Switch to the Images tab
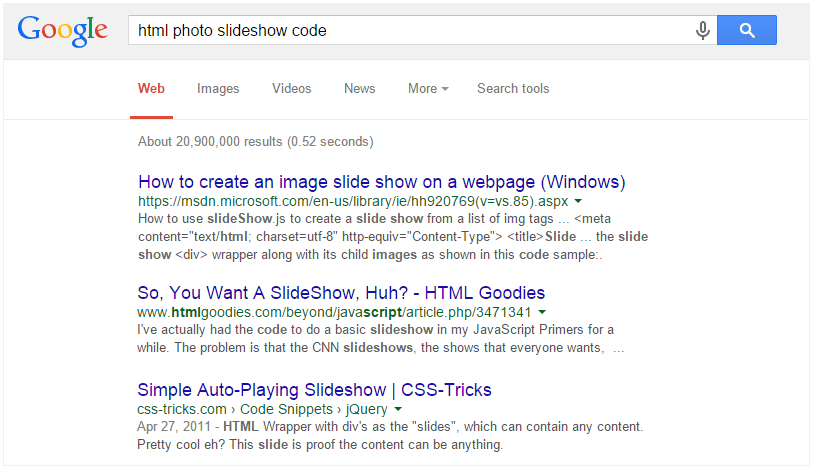The height and width of the screenshot is (471, 814). (x=218, y=89)
